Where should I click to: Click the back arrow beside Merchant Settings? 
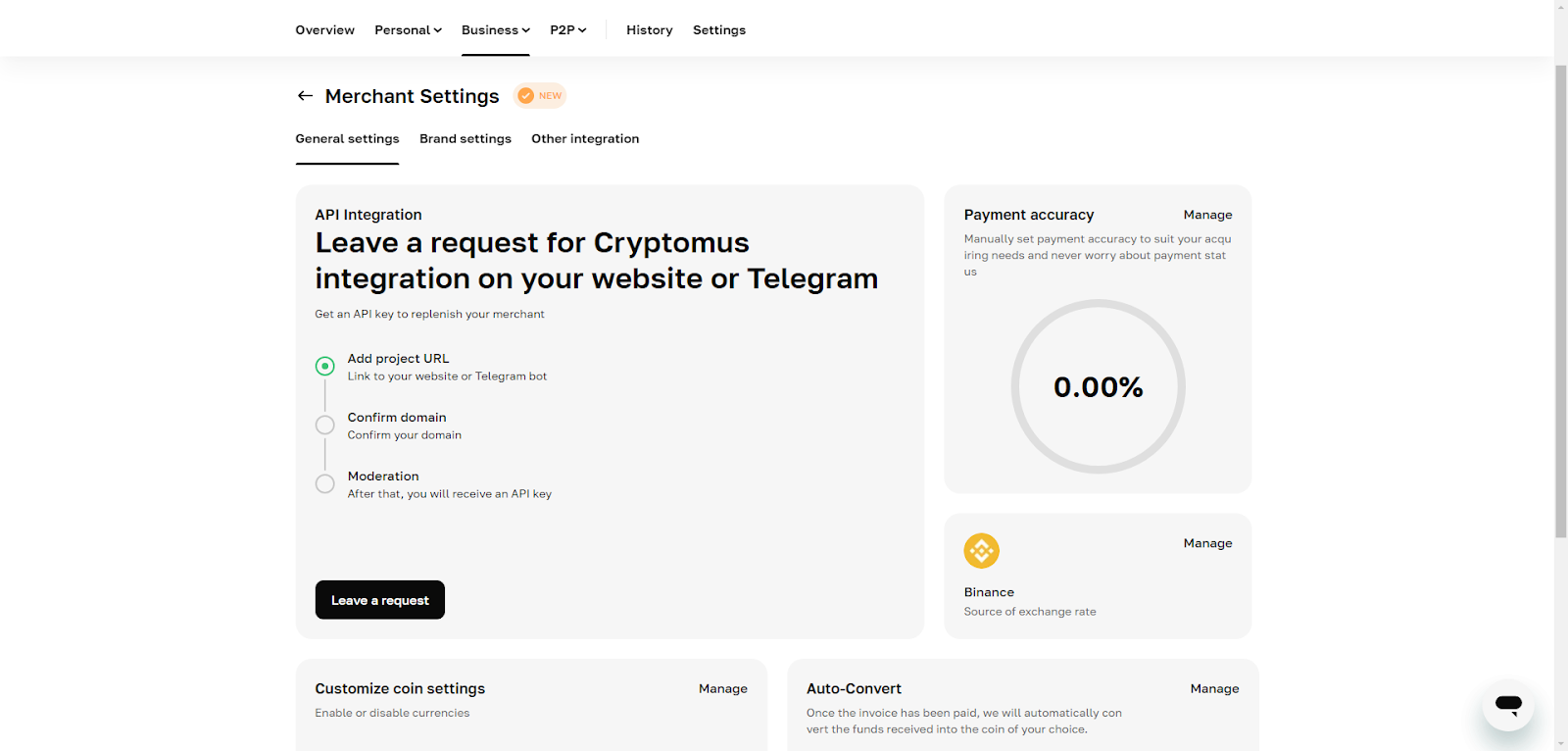click(305, 96)
